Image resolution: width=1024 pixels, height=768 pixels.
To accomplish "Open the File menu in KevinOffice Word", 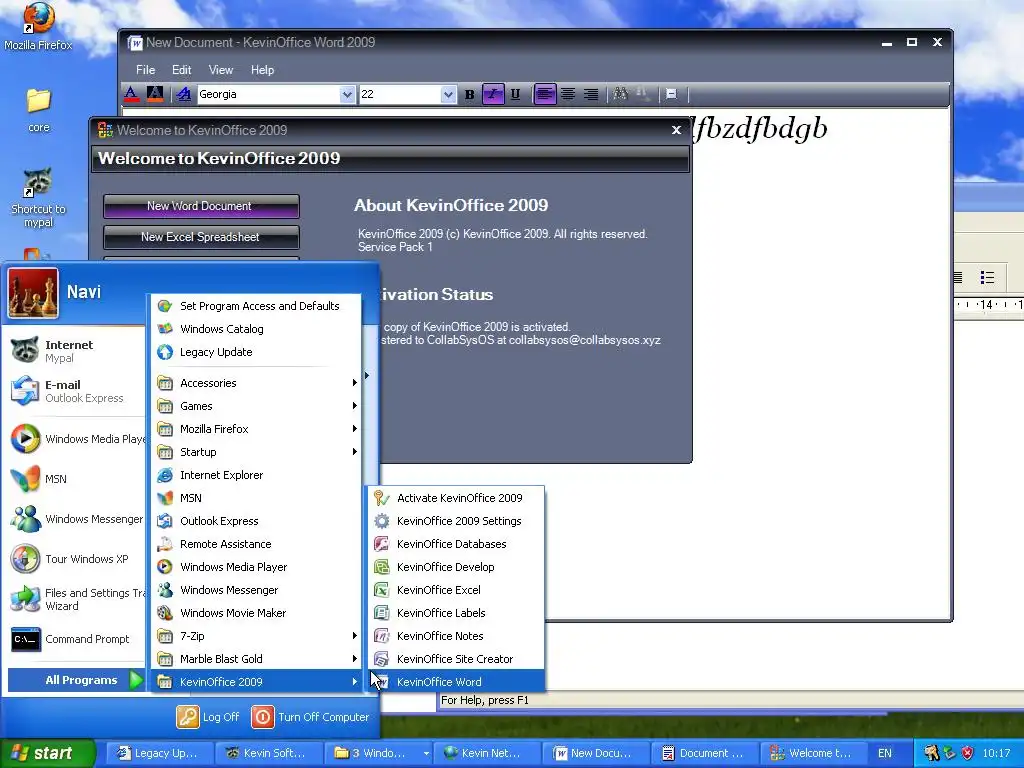I will click(145, 70).
